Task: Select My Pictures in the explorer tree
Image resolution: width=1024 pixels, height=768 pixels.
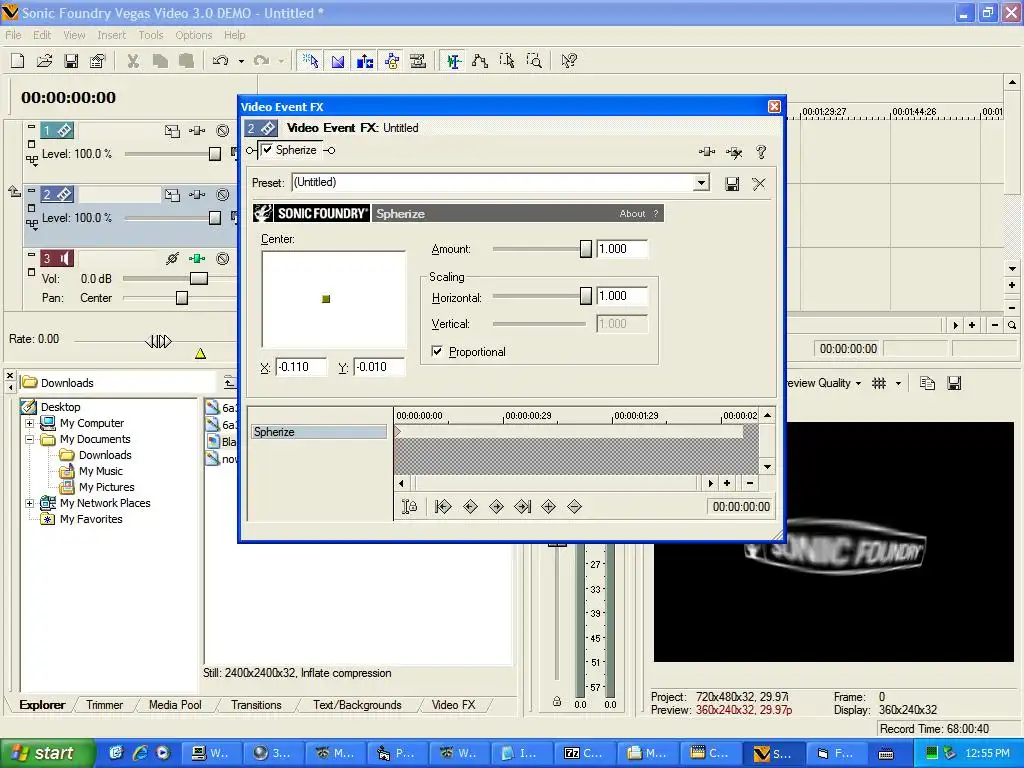Action: coord(106,487)
